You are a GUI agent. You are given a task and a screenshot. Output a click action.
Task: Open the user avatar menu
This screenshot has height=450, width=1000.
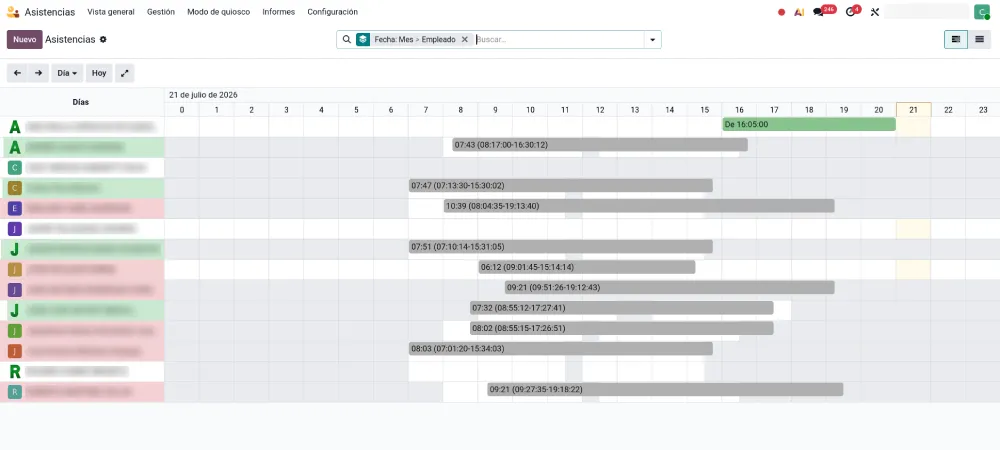(981, 11)
